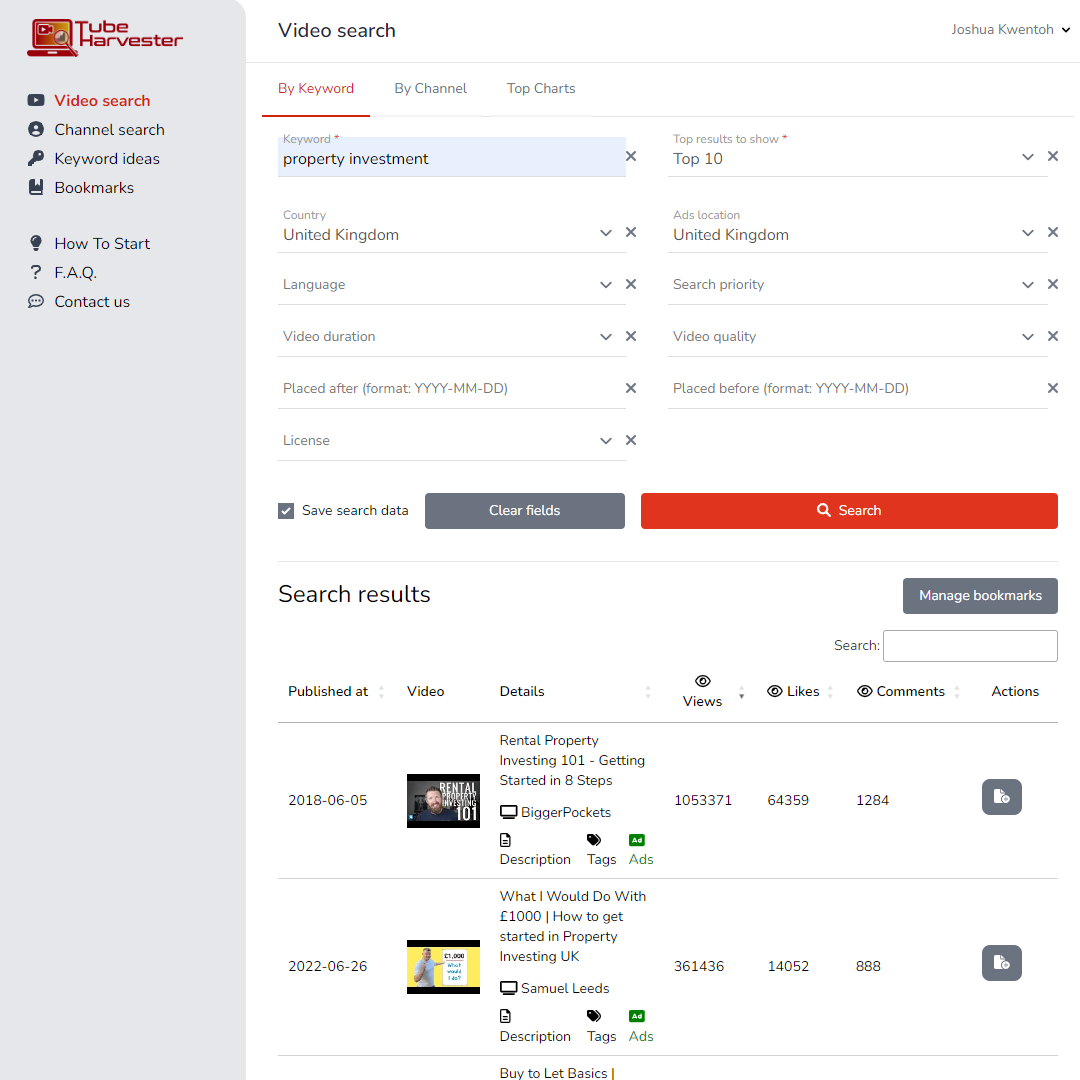This screenshot has width=1080, height=1080.
Task: Switch to the By Channel tab
Action: tap(430, 88)
